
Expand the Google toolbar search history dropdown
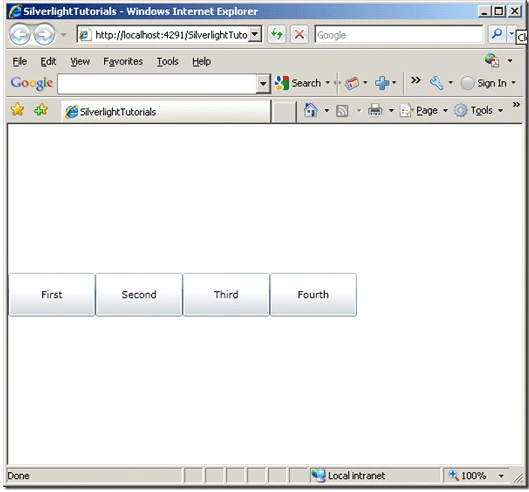point(263,83)
